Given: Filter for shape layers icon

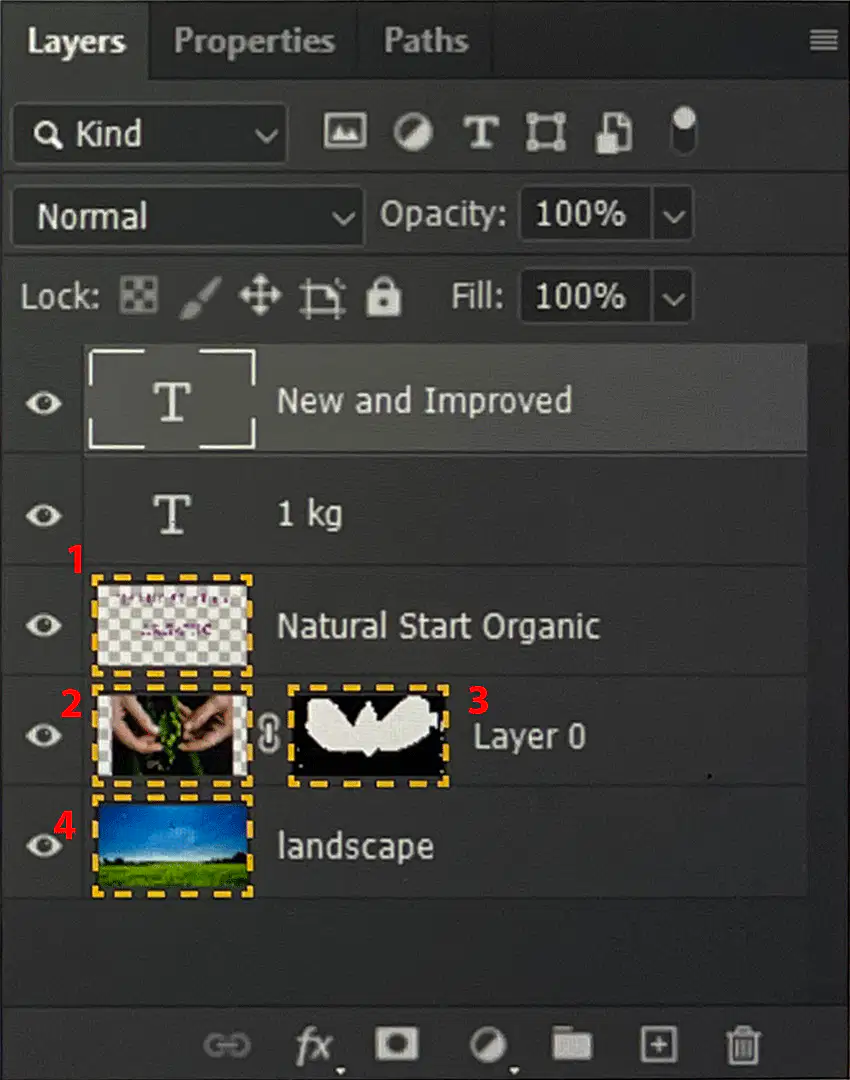Looking at the screenshot, I should [546, 132].
